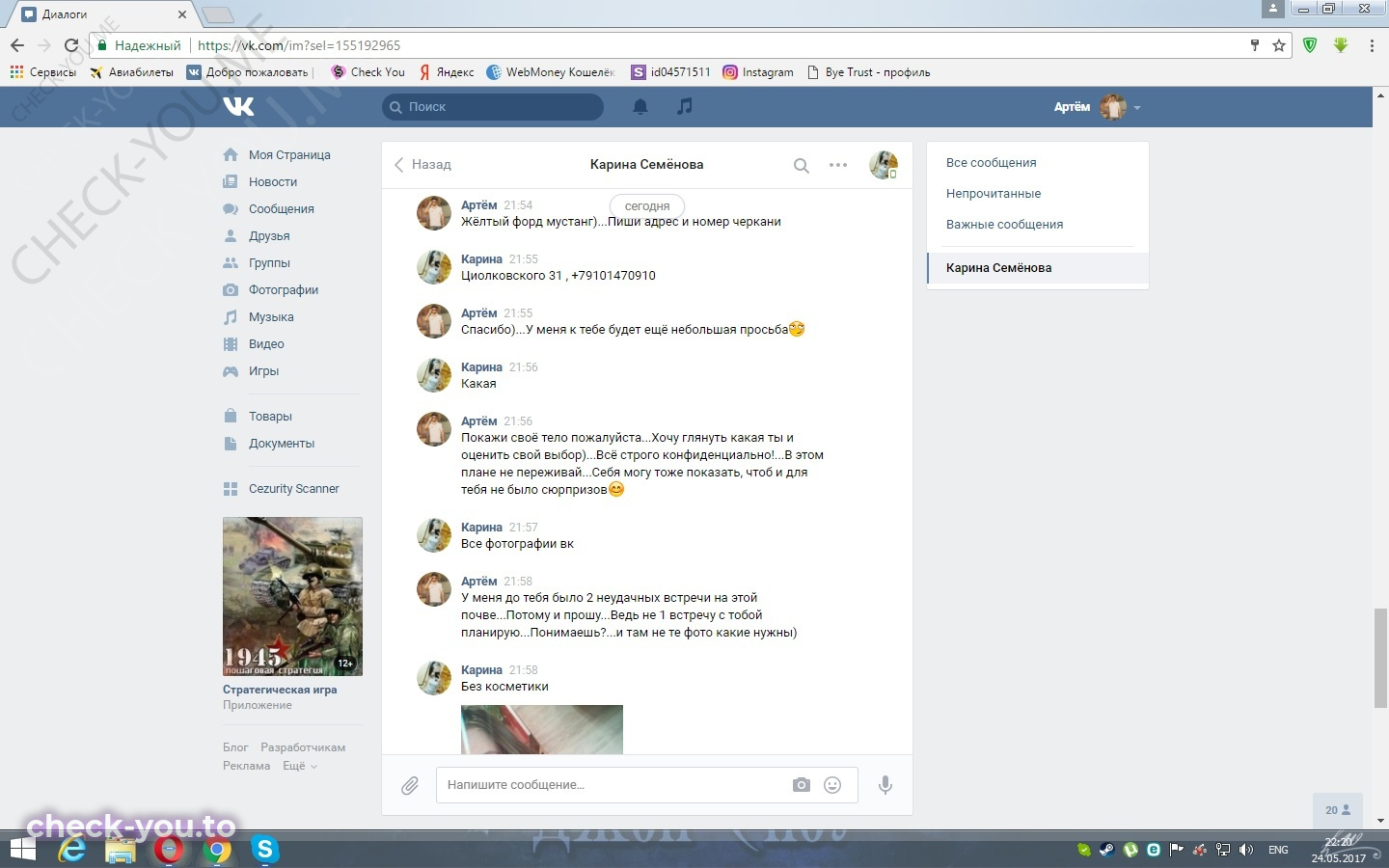Open the Разработчикам footer link

click(303, 747)
